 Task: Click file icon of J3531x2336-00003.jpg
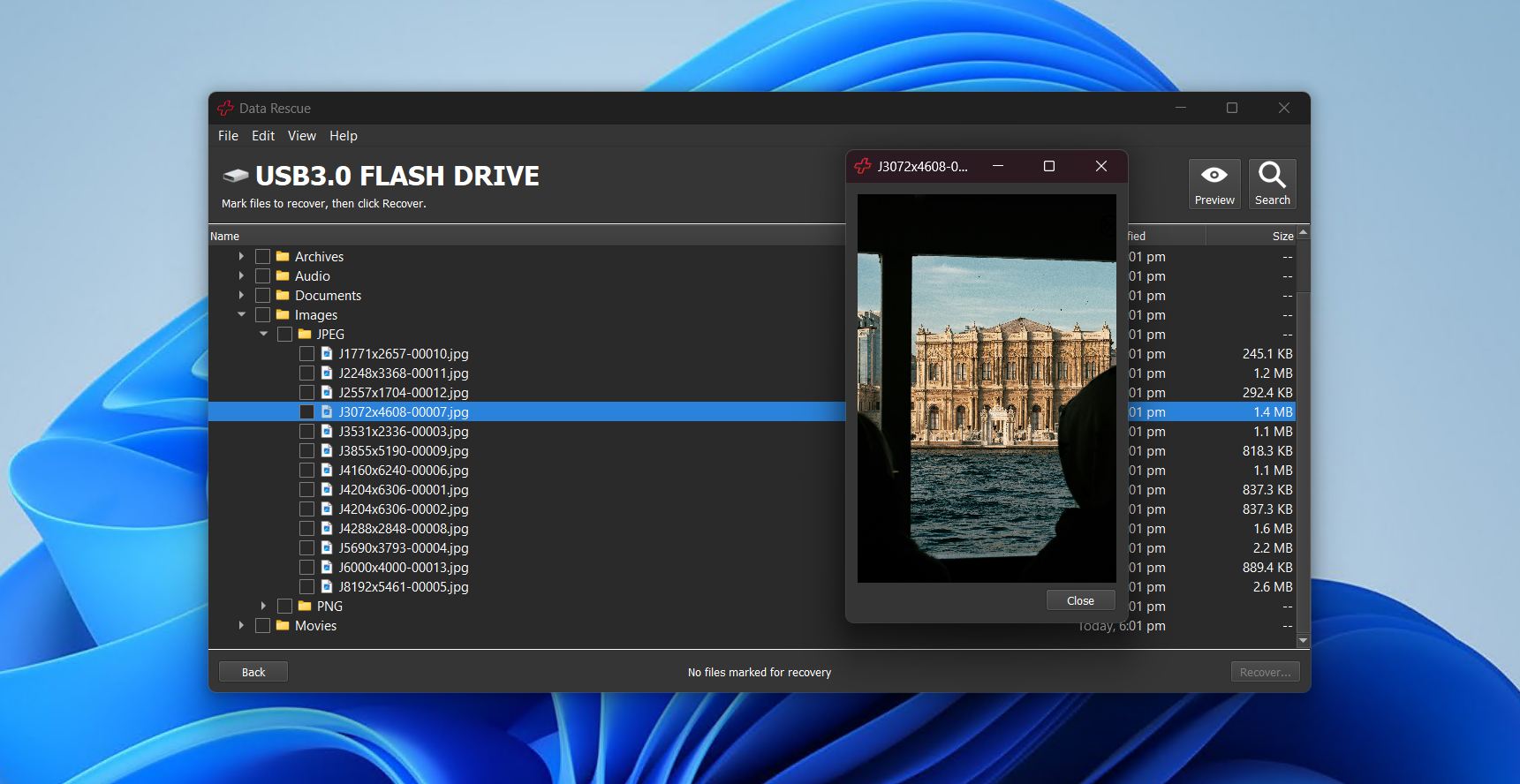[x=327, y=431]
